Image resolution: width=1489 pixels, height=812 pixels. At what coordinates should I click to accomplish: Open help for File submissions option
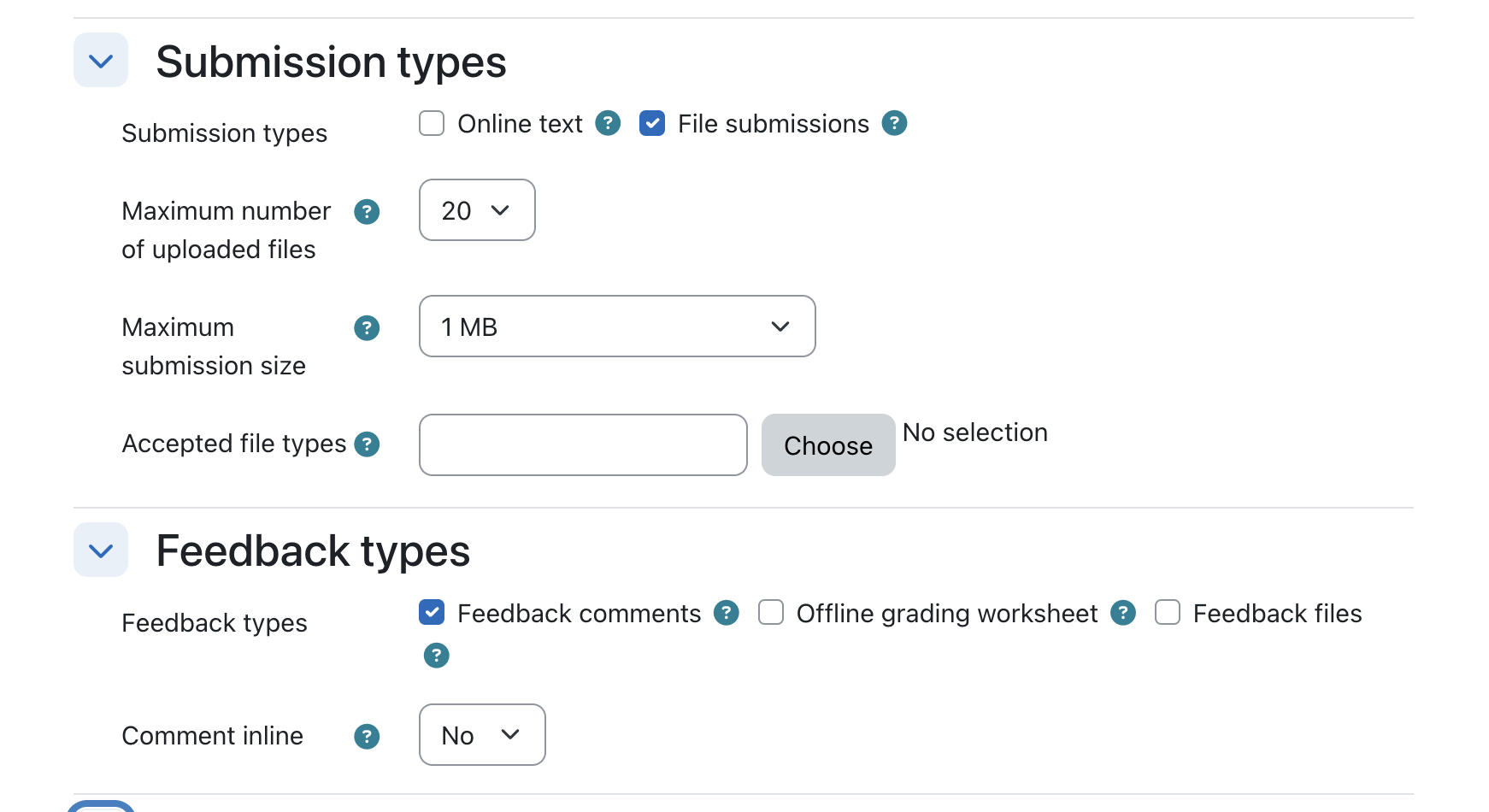pos(894,123)
